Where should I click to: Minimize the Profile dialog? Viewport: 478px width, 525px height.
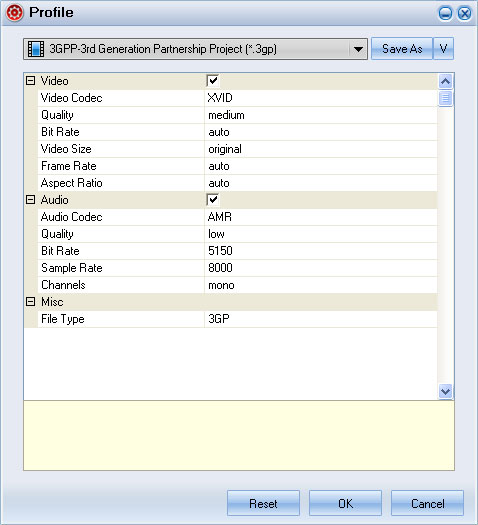click(445, 13)
